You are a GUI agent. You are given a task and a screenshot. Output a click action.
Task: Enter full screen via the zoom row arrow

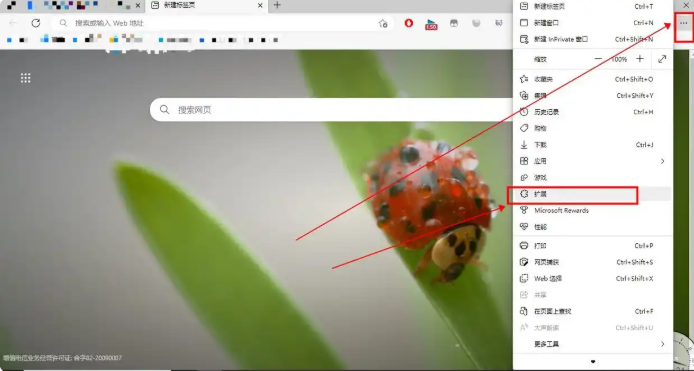pyautogui.click(x=662, y=59)
